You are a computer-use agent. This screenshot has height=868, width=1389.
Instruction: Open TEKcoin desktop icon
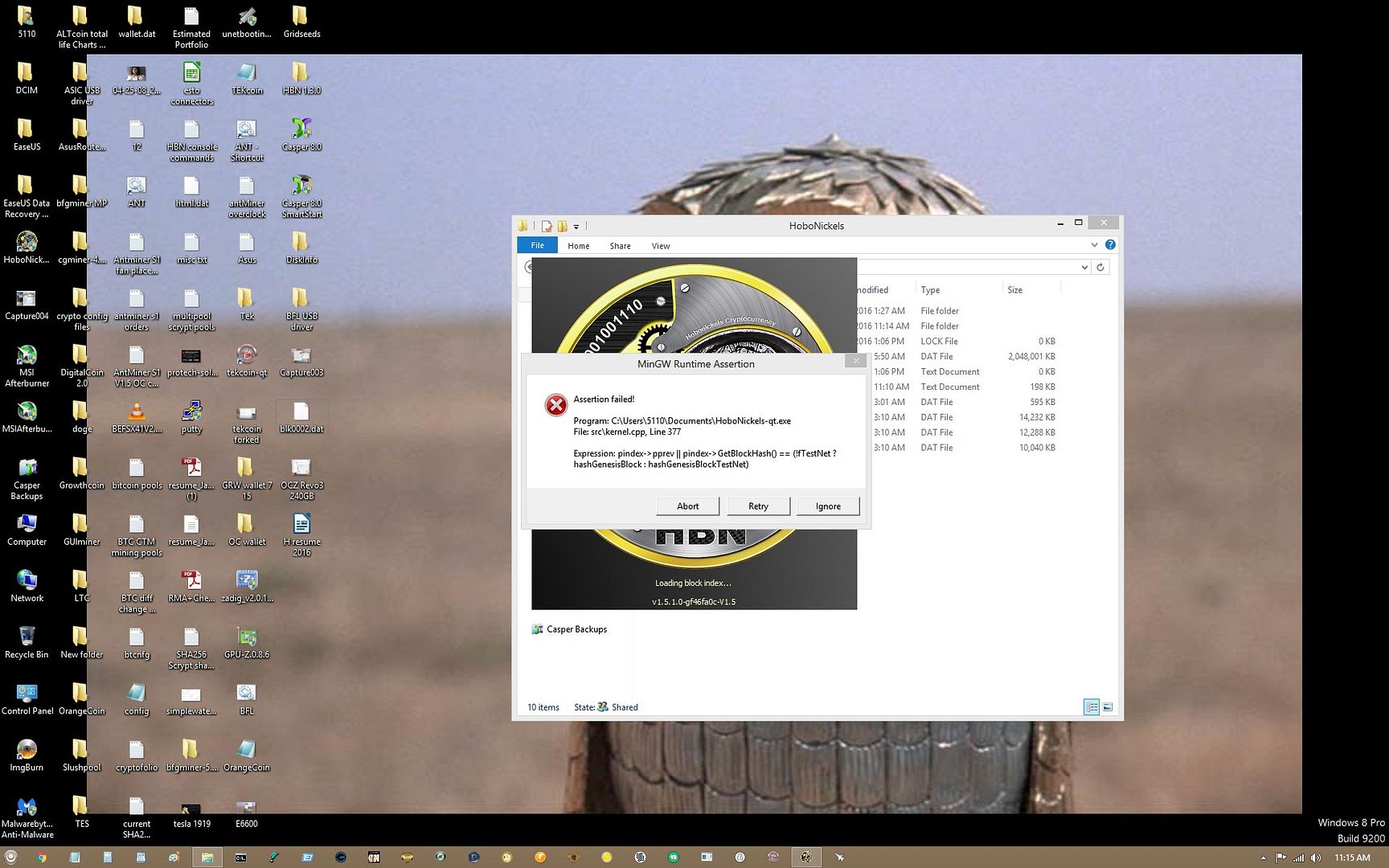click(x=247, y=79)
